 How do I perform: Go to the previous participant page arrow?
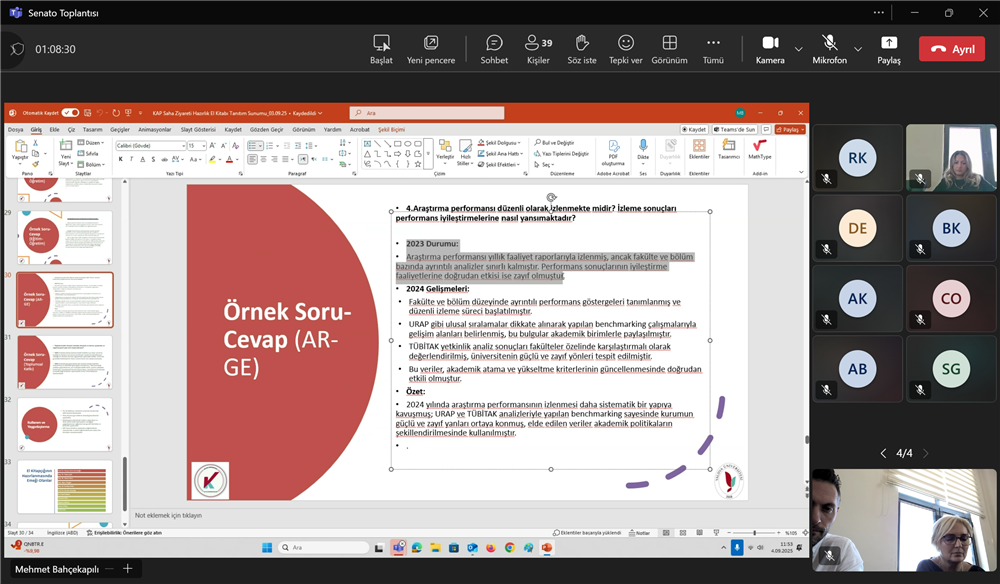click(883, 453)
